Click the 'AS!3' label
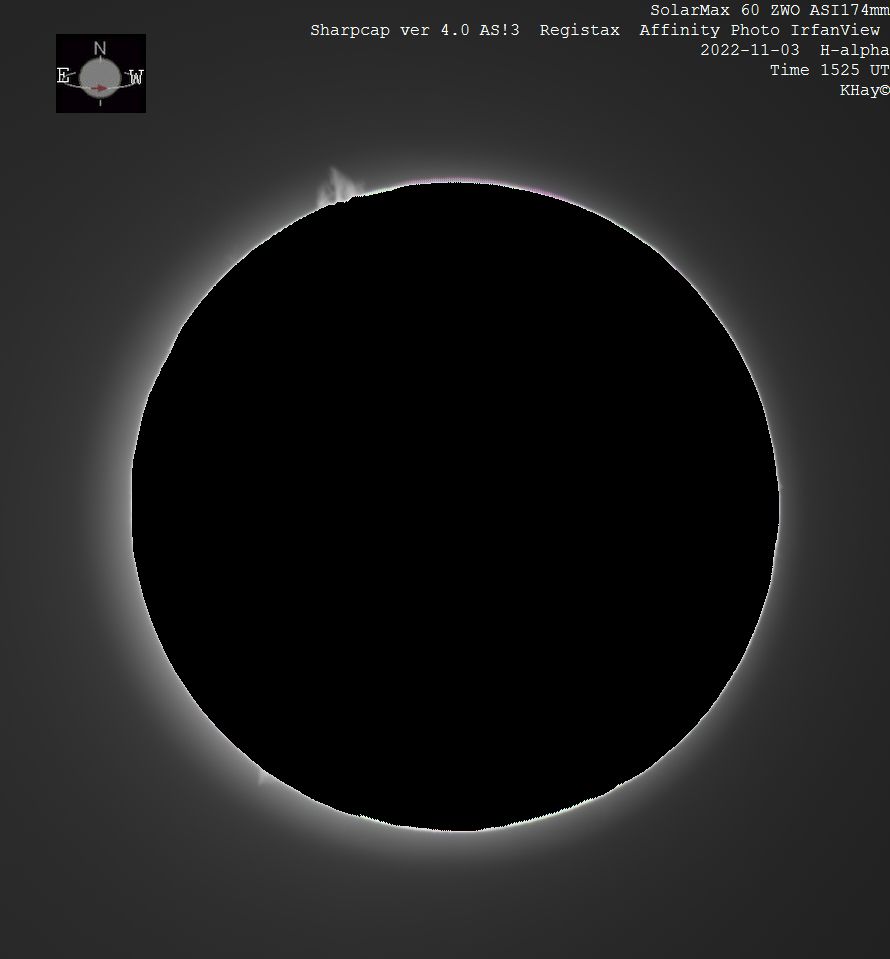890x959 pixels. tap(505, 30)
